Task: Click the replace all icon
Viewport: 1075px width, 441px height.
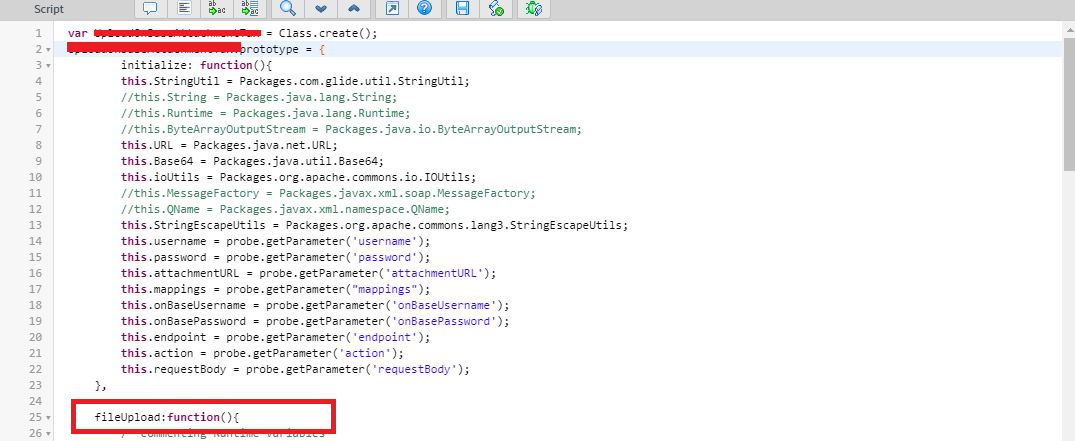Action: click(249, 9)
